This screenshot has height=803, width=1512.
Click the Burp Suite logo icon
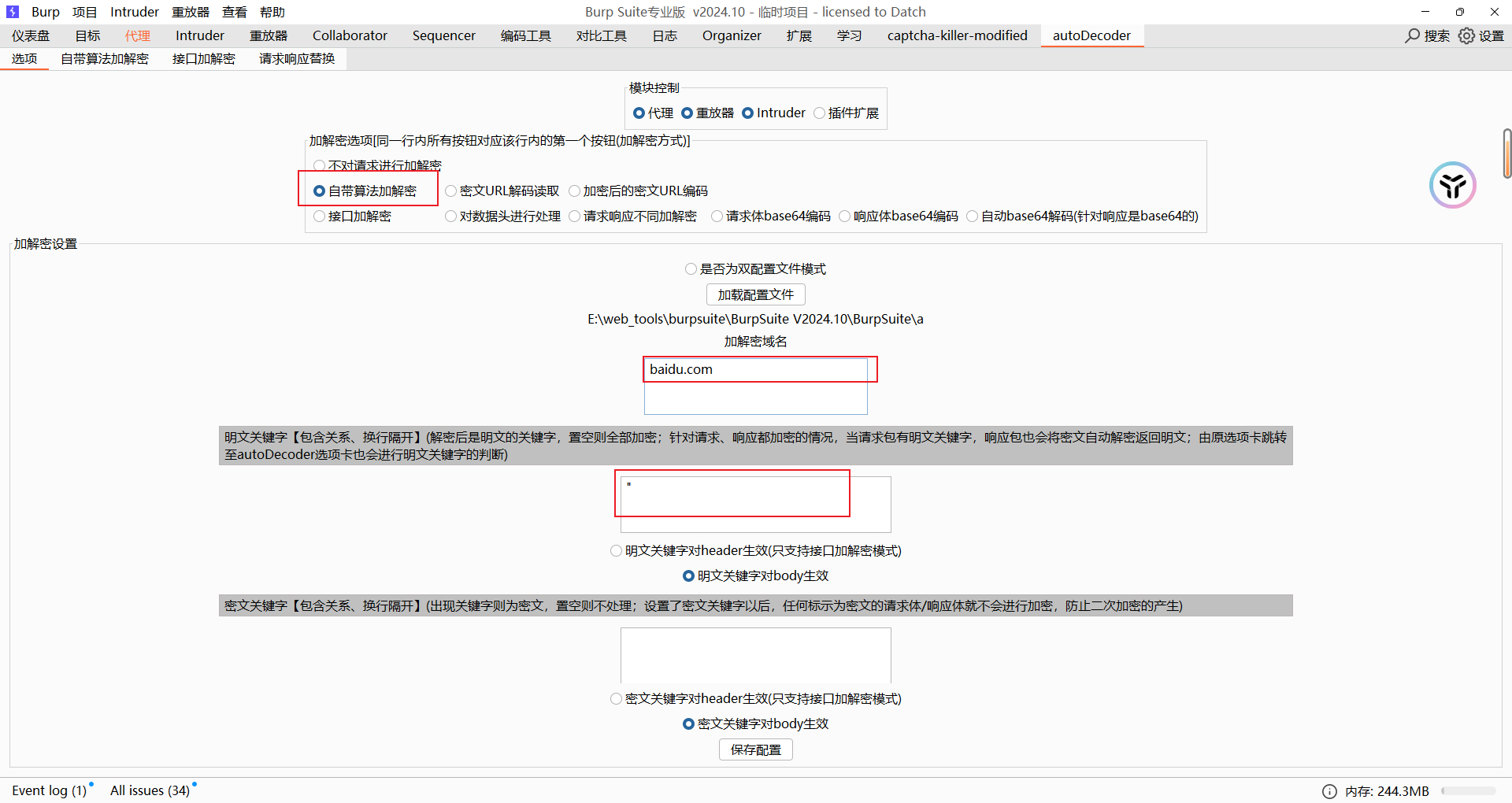(13, 12)
